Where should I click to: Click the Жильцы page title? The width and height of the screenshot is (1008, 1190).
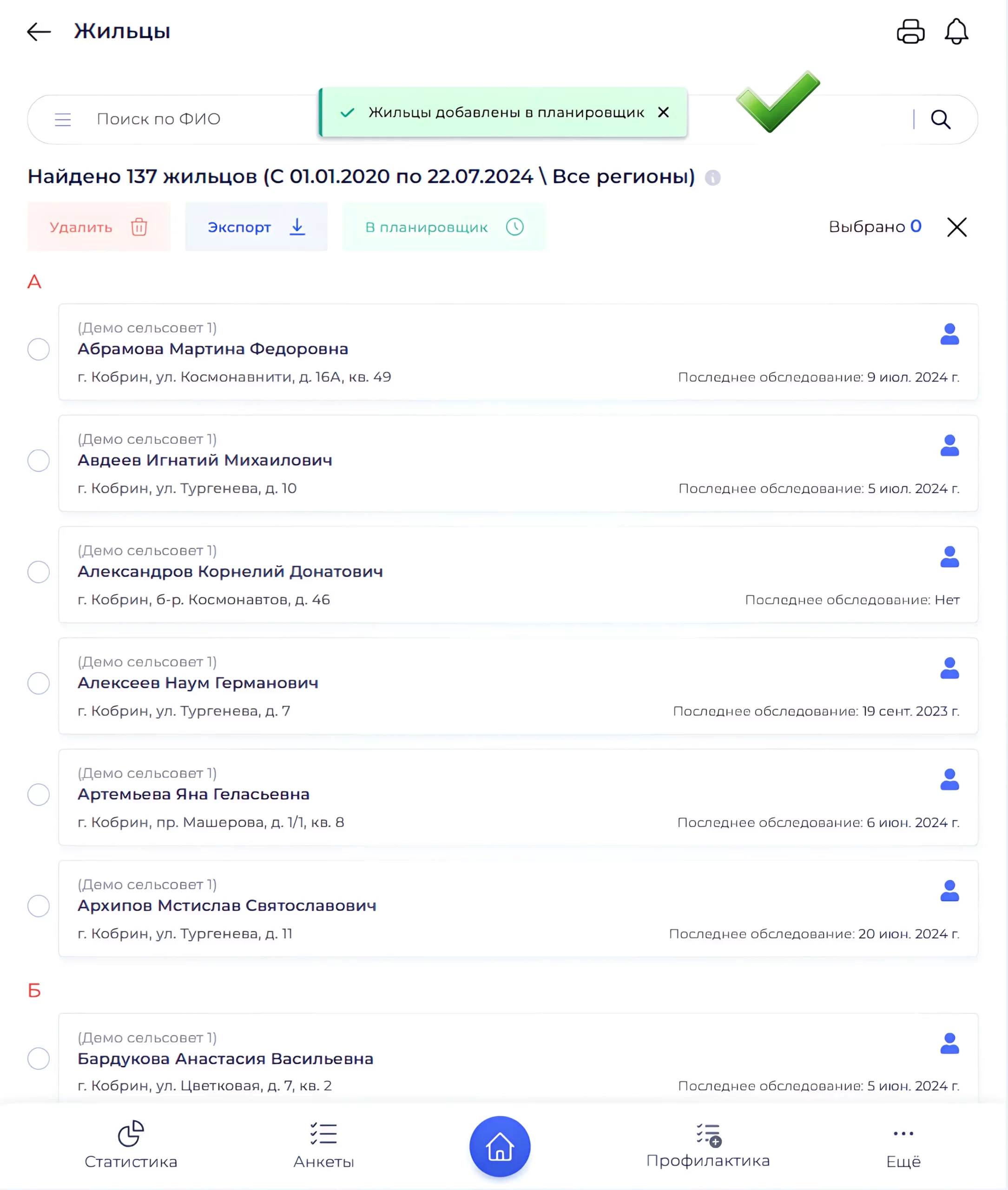[122, 32]
